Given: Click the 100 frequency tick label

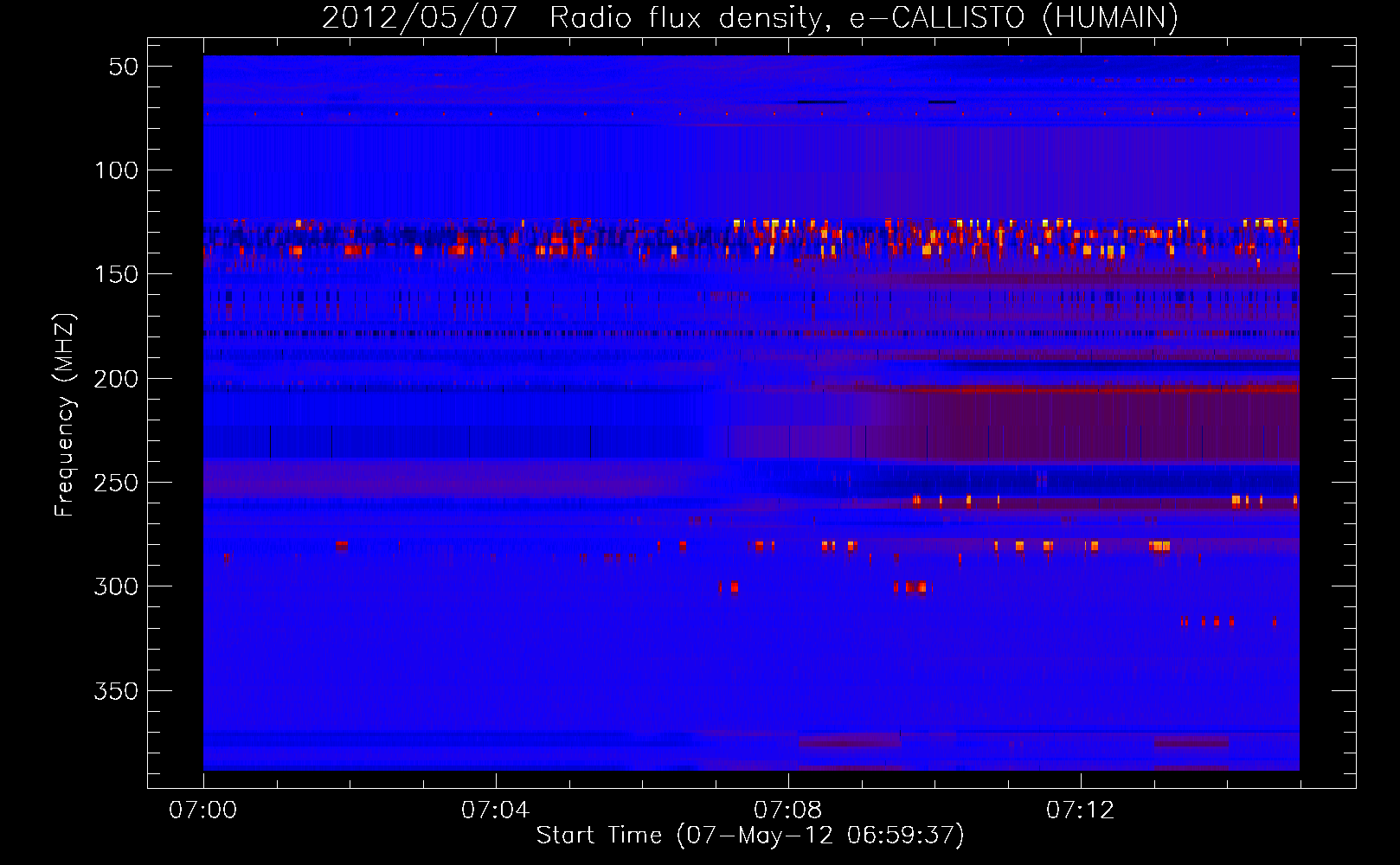Looking at the screenshot, I should click(116, 170).
